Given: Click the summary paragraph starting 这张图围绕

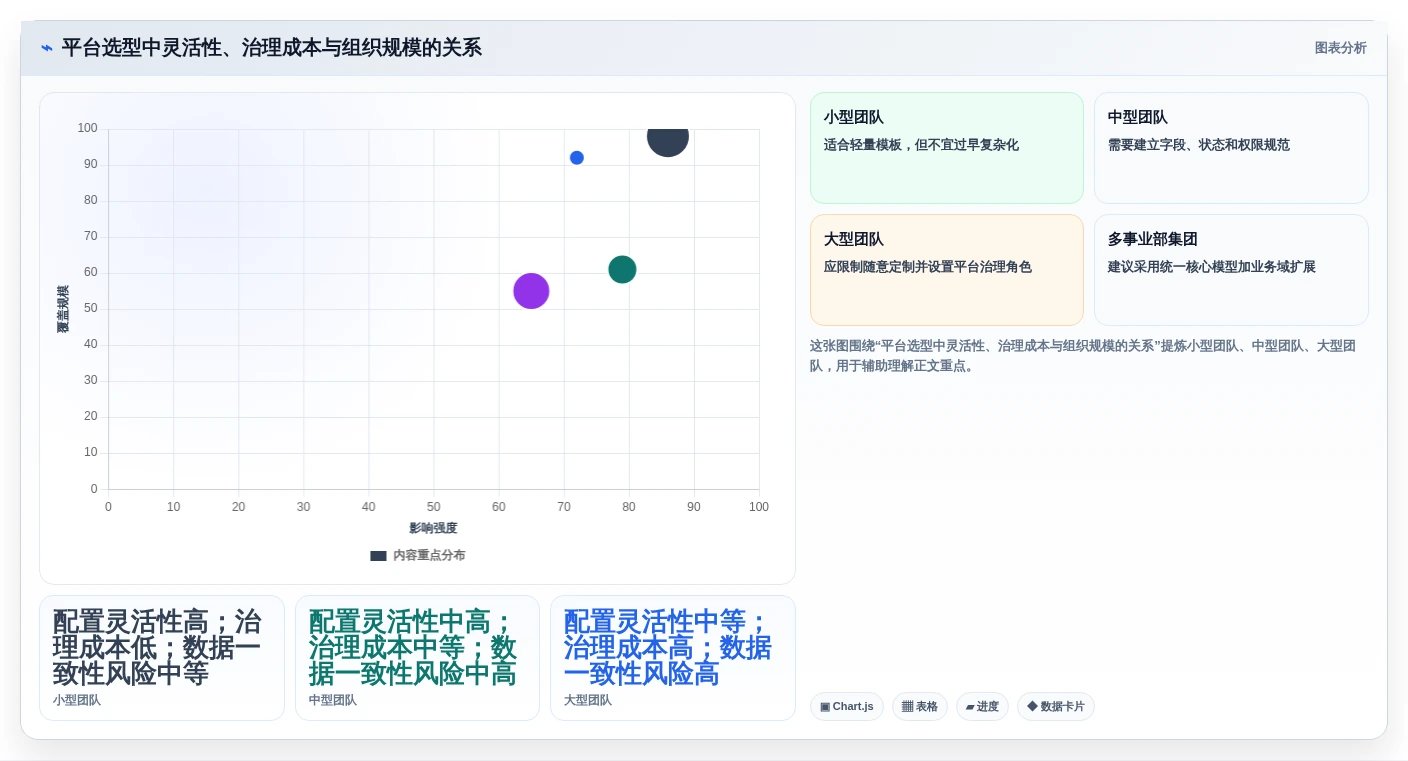Looking at the screenshot, I should point(1083,356).
